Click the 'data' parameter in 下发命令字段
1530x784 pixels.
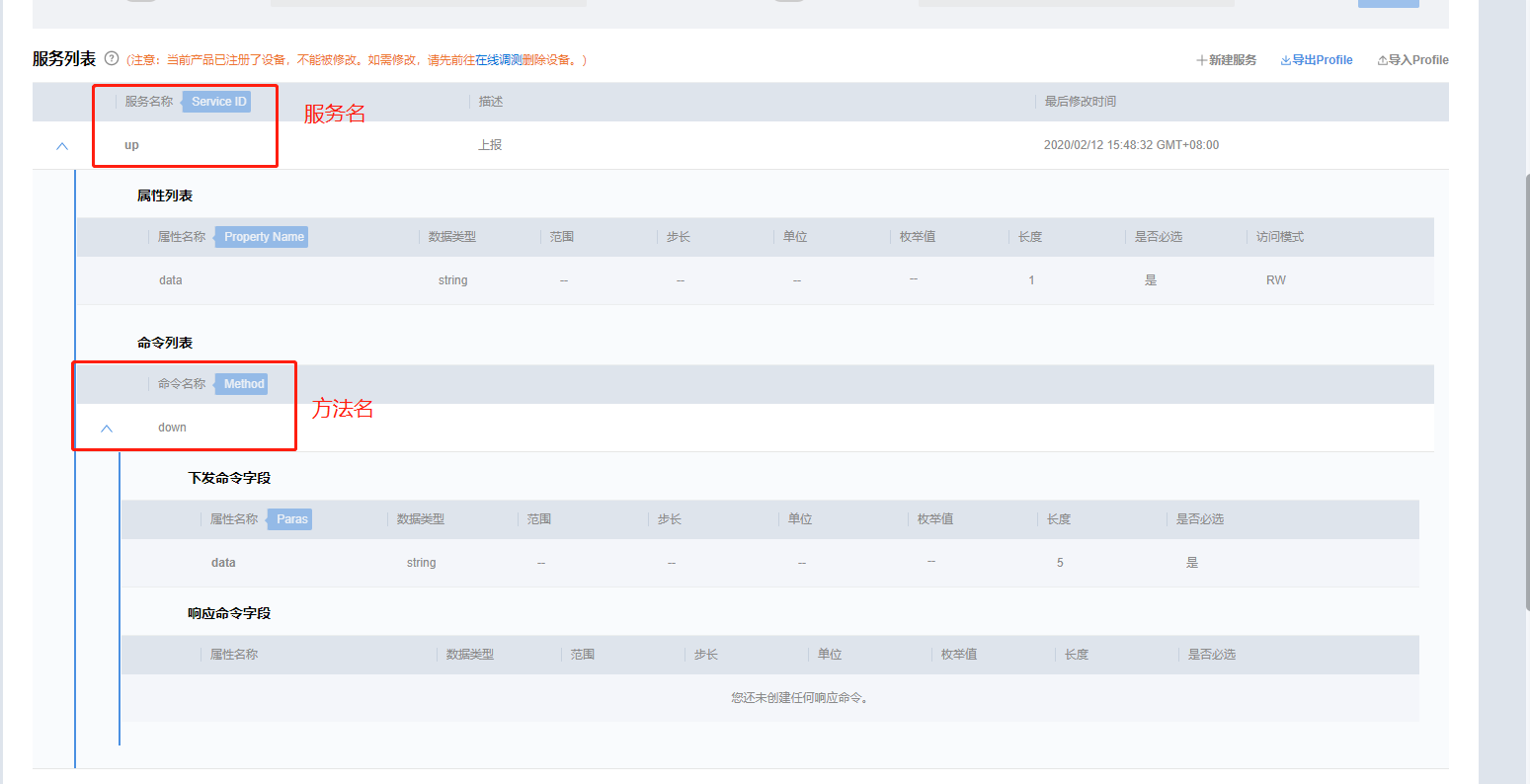tap(223, 563)
